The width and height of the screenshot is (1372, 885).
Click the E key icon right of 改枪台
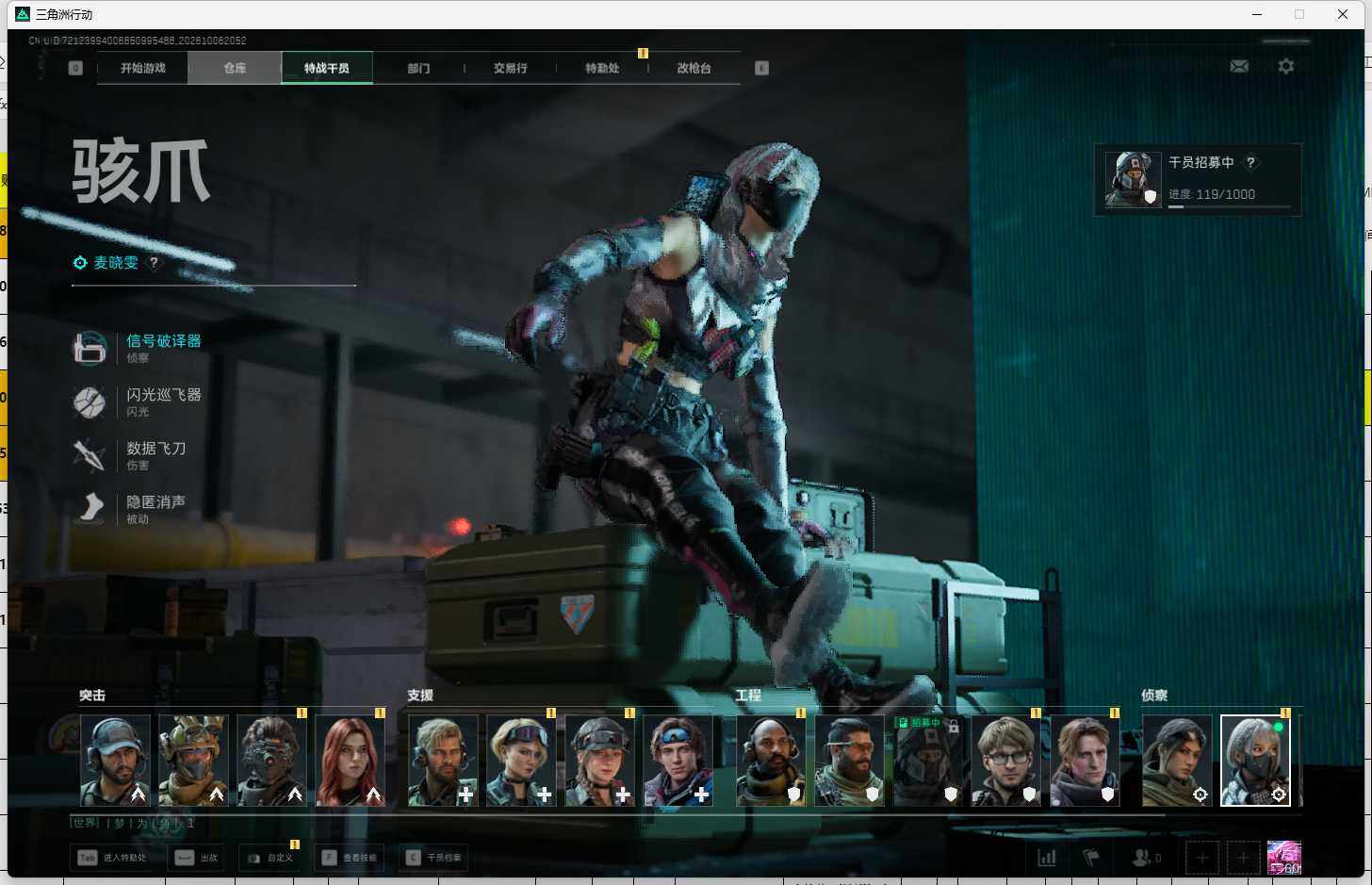click(x=761, y=68)
